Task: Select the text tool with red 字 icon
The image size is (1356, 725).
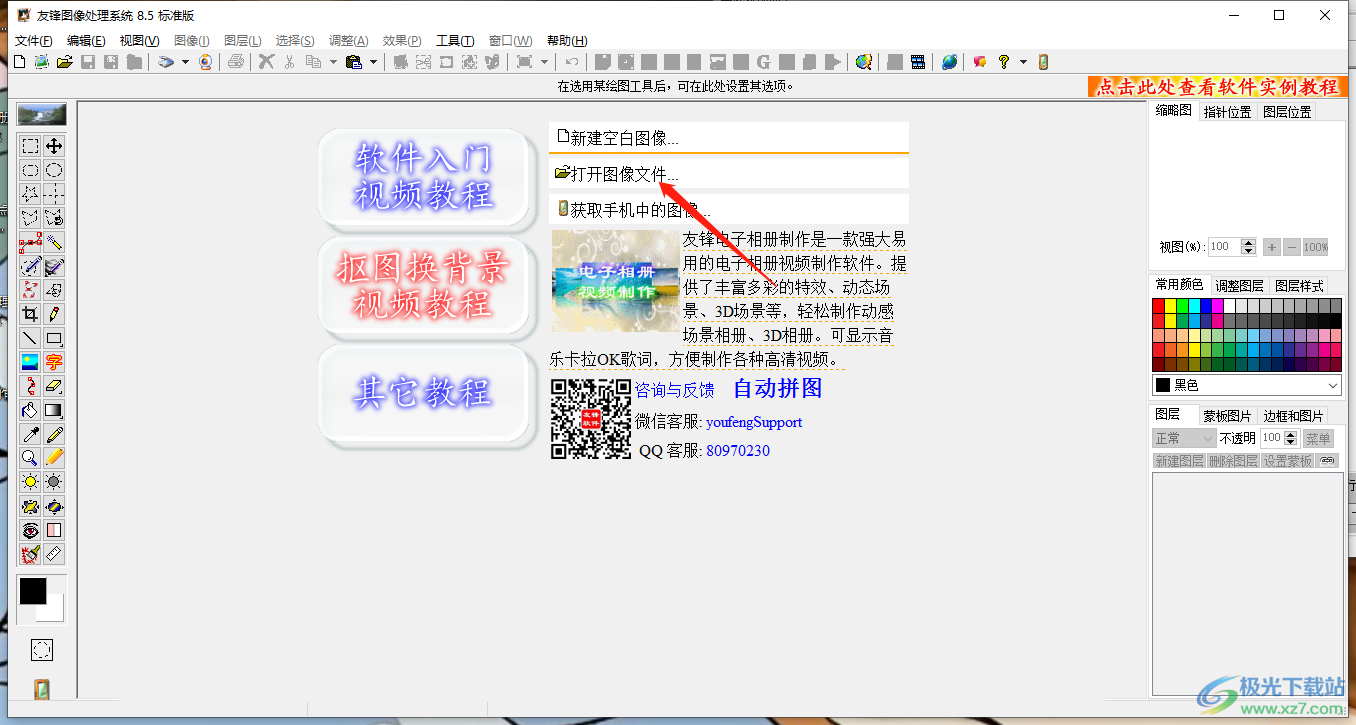Action: [x=55, y=362]
